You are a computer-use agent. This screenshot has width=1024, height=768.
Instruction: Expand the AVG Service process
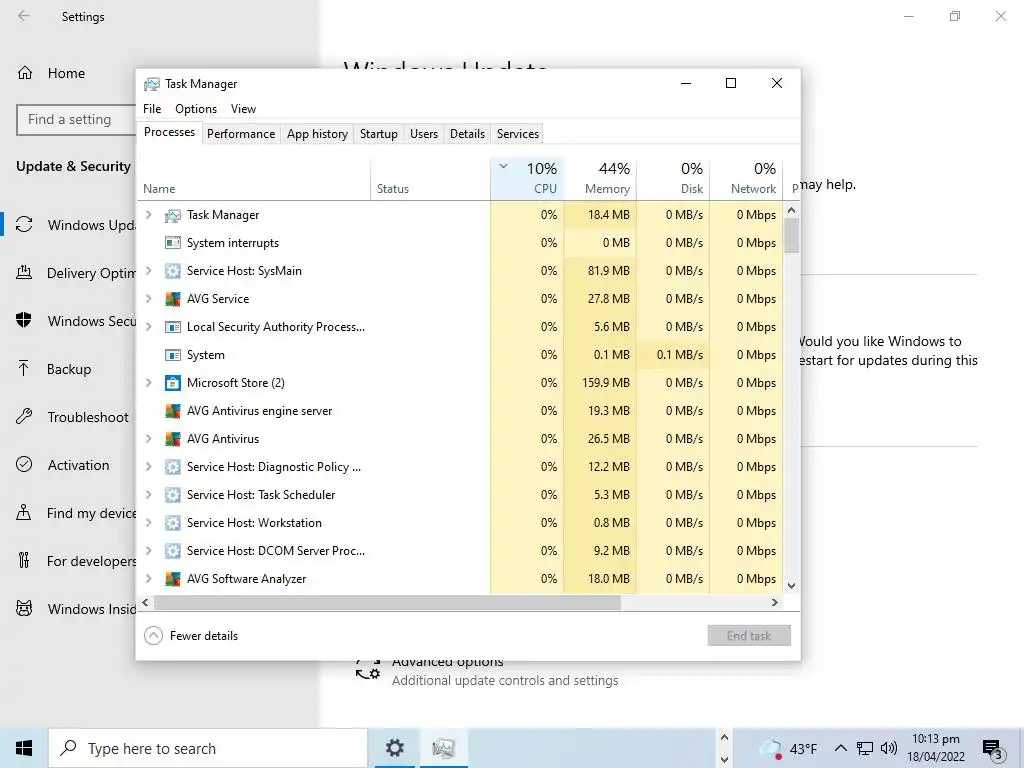pyautogui.click(x=149, y=299)
